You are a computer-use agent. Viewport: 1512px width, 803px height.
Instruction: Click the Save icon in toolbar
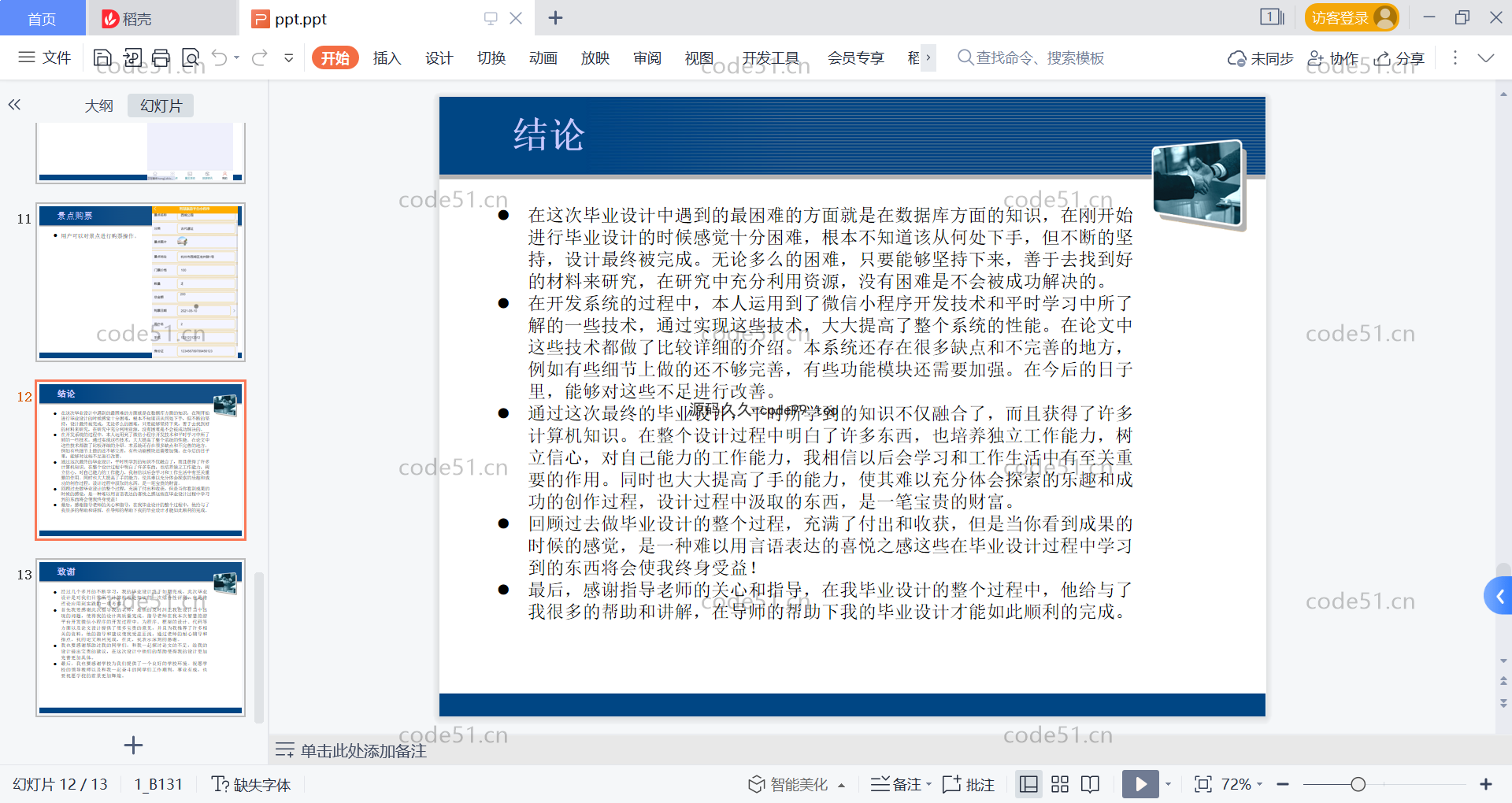click(x=102, y=57)
